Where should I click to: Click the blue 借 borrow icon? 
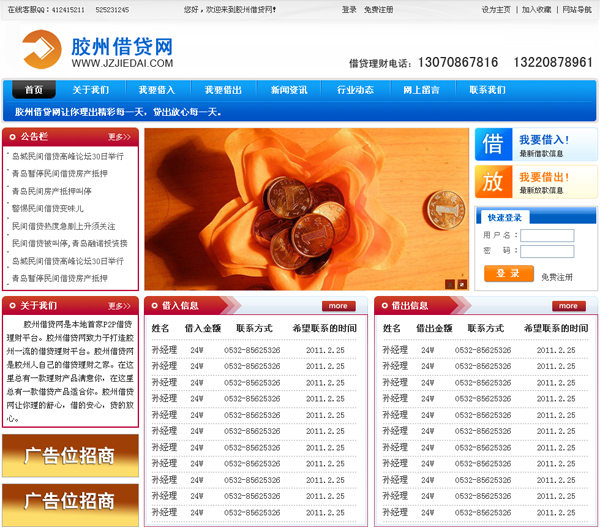[x=493, y=145]
